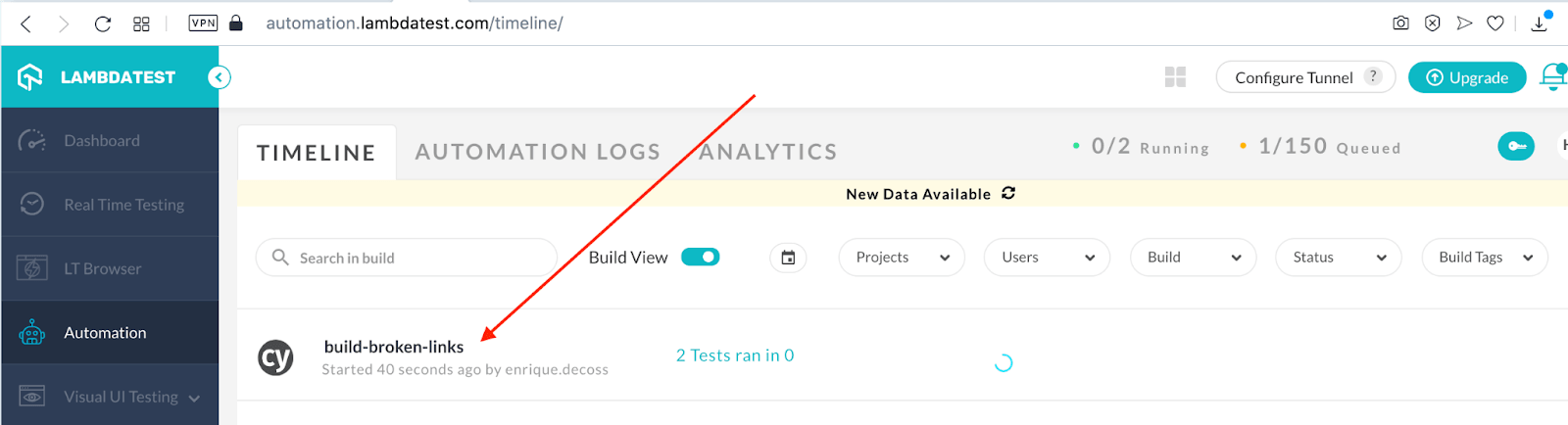
Task: Toggle the VPN badge in address bar
Action: coord(203,23)
